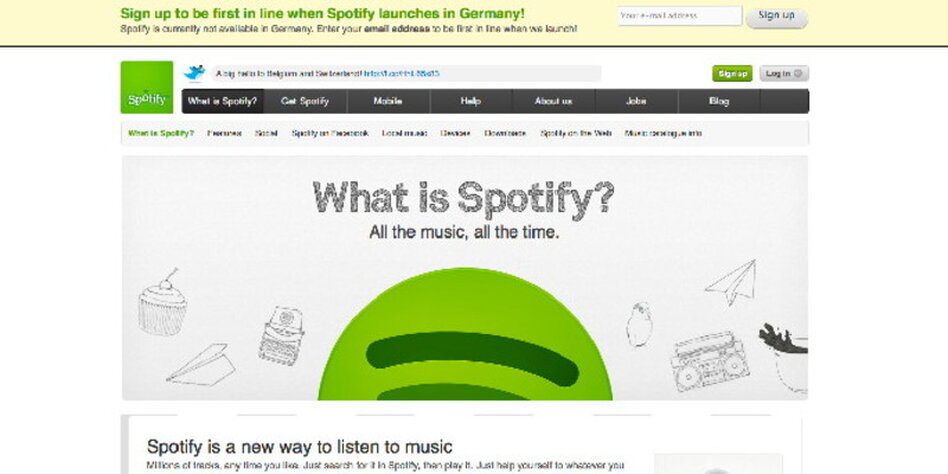Click the boombox sketch drawing
This screenshot has height=474, width=948.
point(710,361)
